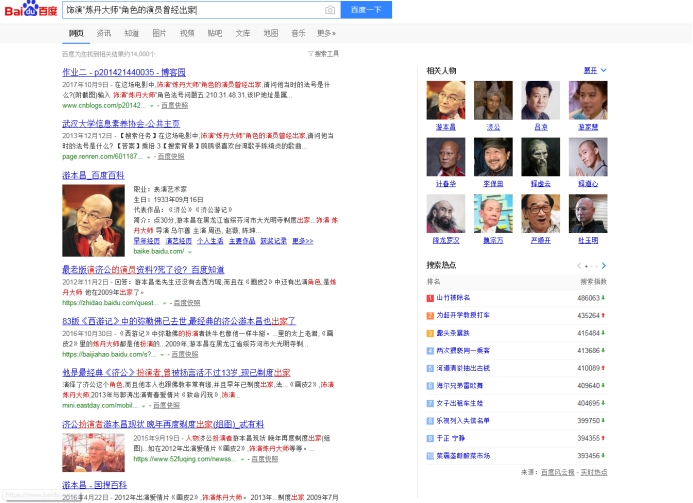Open hot topic 河道清淤抽出古钱
Image resolution: width=693 pixels, height=503 pixels.
463,368
